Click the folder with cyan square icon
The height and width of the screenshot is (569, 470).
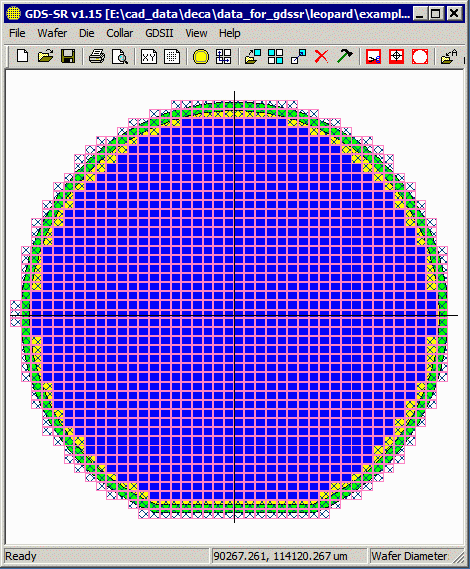coord(253,57)
